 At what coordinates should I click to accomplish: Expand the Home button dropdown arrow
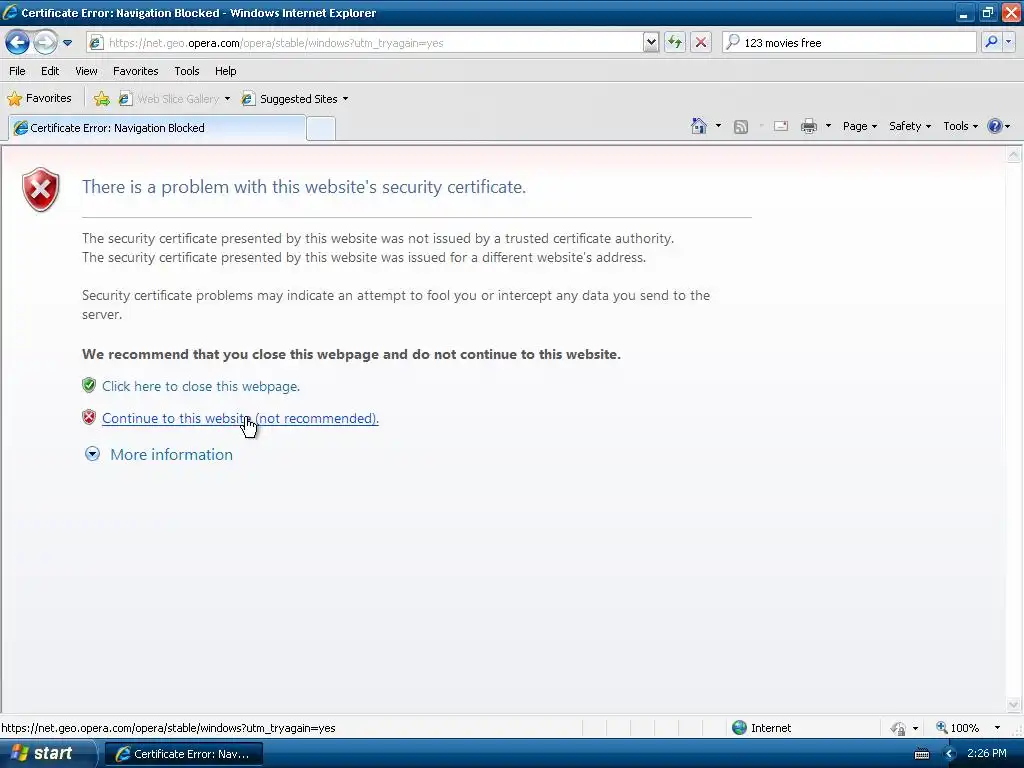(x=718, y=126)
